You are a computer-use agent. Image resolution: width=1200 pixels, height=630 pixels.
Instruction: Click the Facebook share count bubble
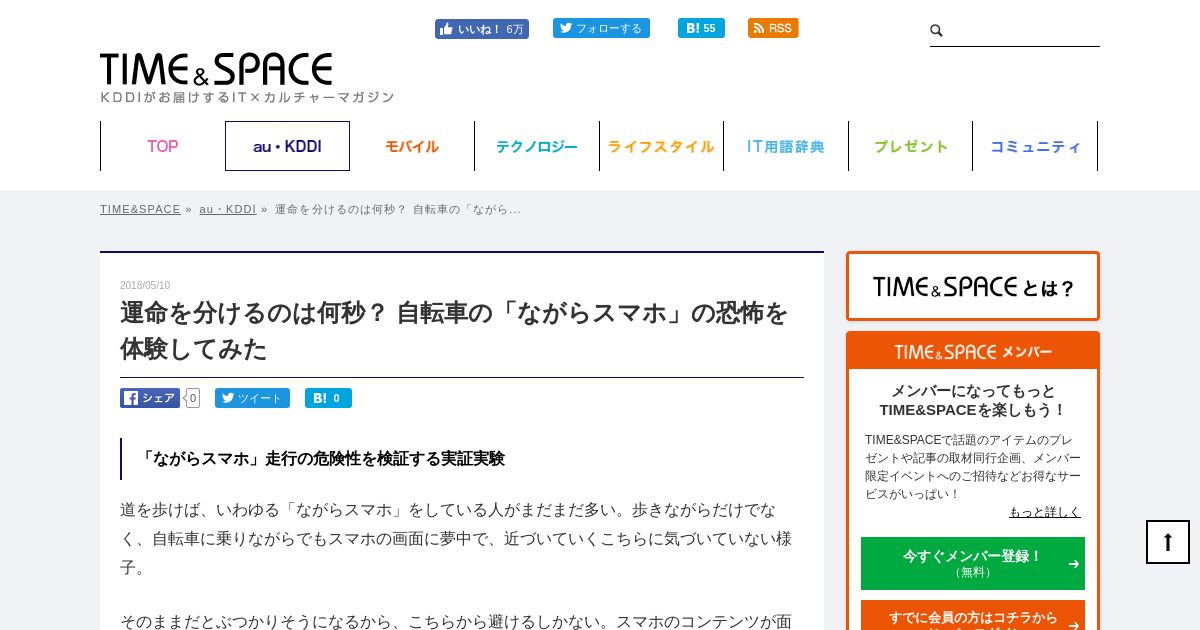tap(192, 398)
